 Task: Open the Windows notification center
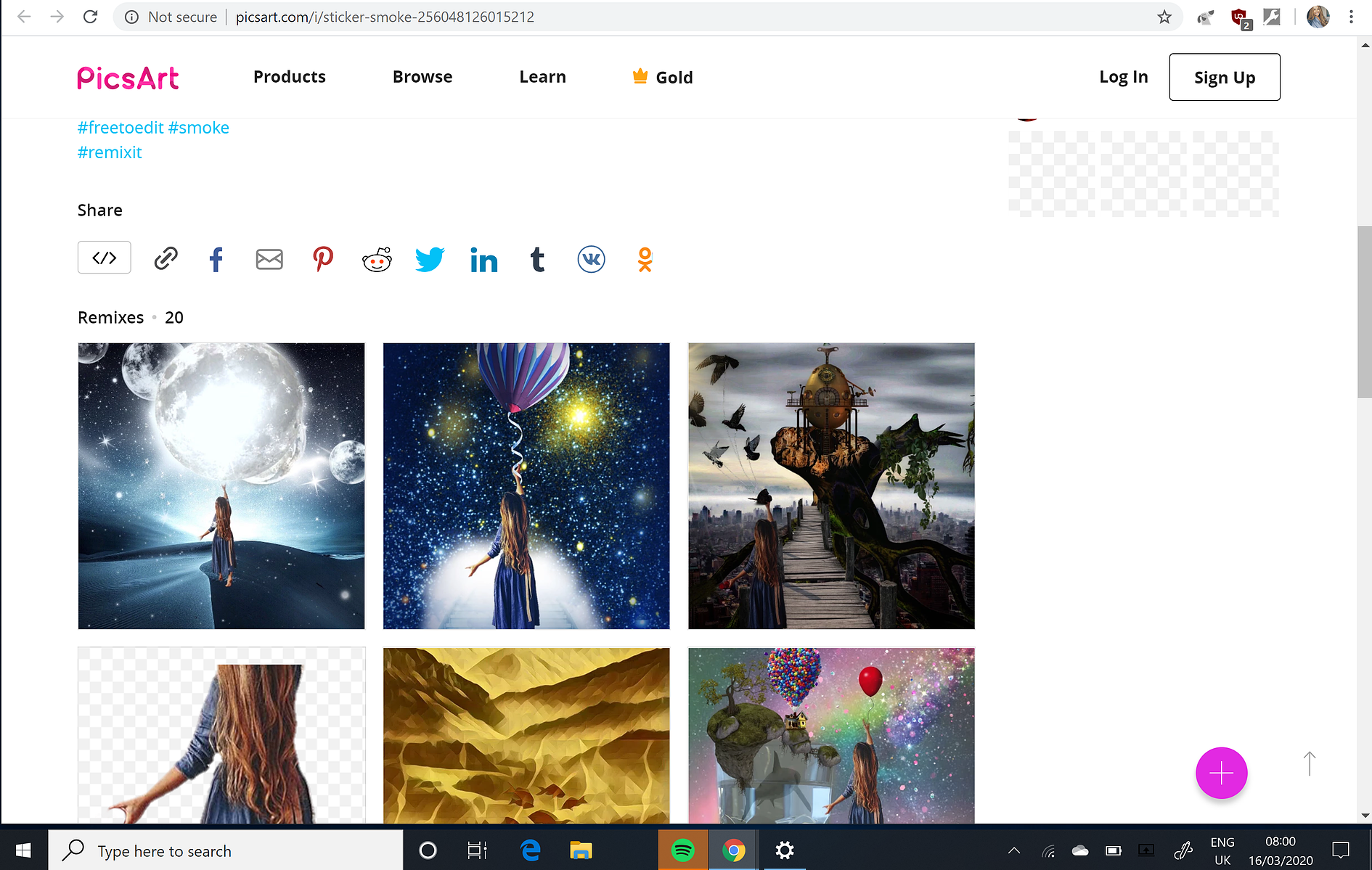[1341, 850]
